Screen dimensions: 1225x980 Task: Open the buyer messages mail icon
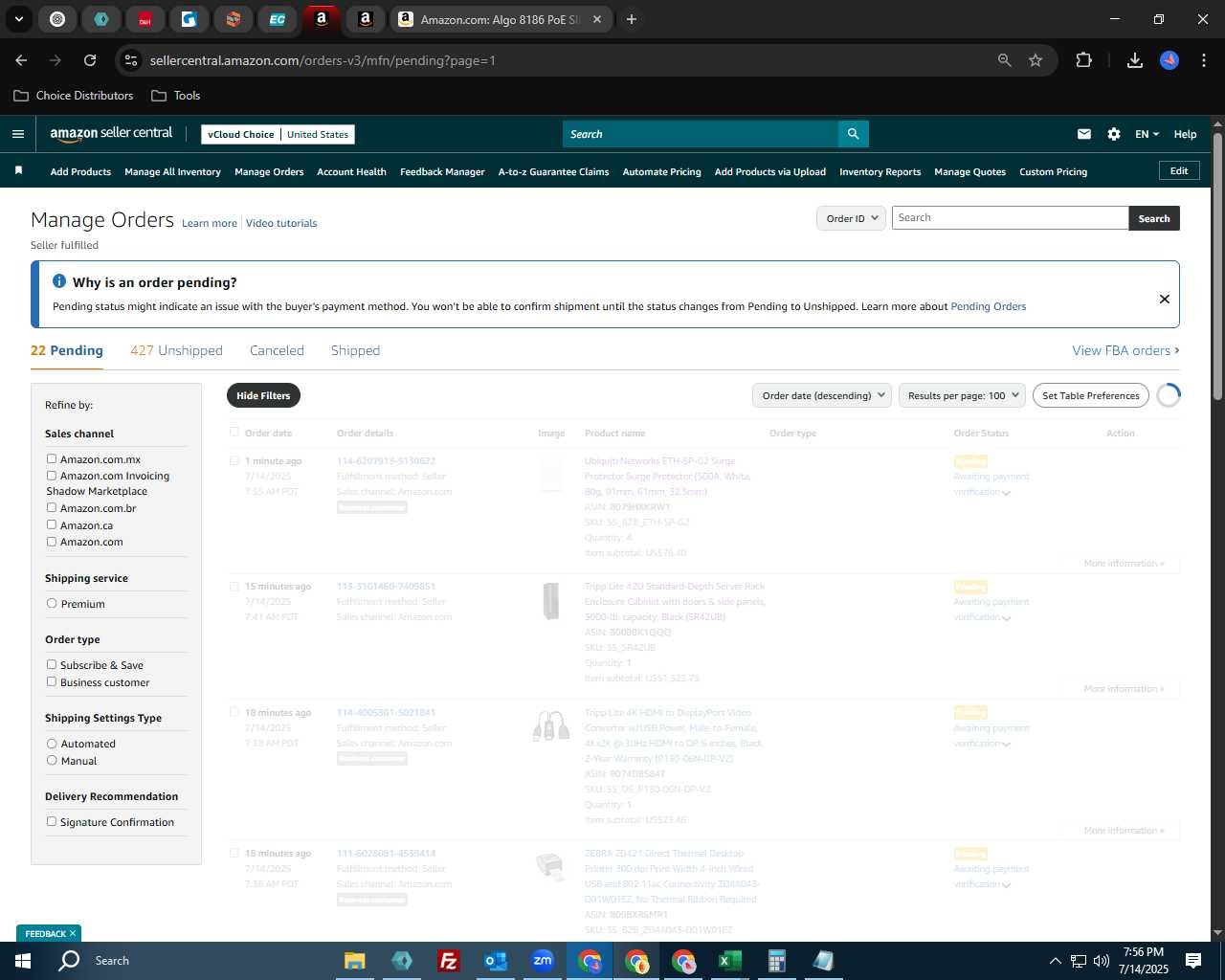[1084, 134]
